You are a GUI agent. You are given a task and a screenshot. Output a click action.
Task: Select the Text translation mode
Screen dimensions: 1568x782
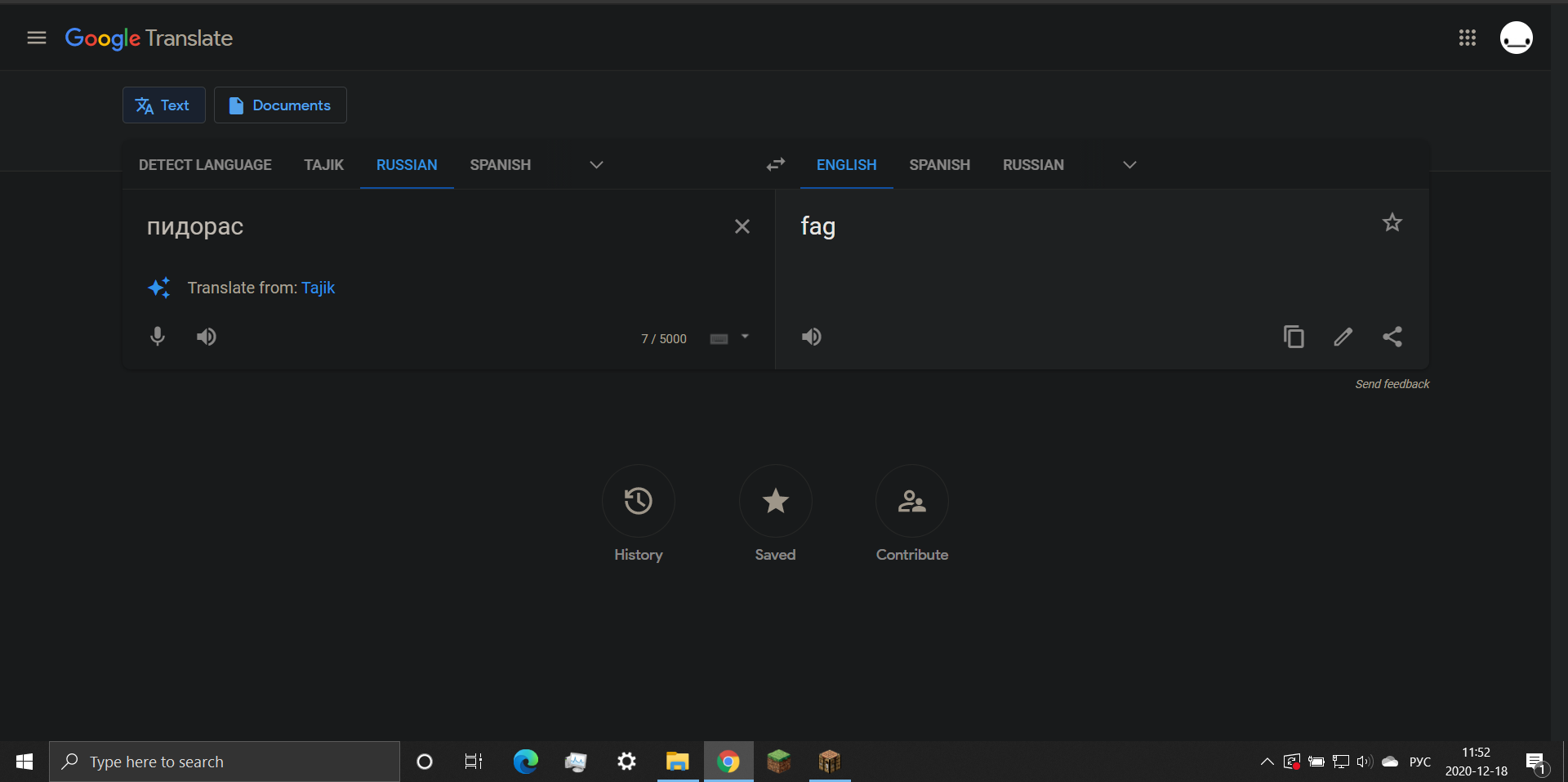click(x=163, y=105)
